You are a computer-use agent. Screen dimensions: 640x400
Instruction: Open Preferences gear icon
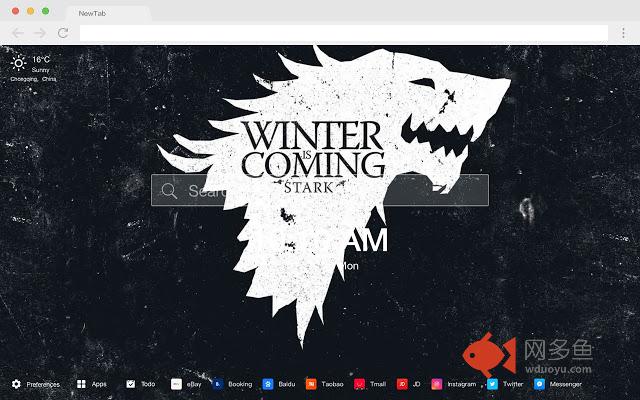click(x=16, y=384)
